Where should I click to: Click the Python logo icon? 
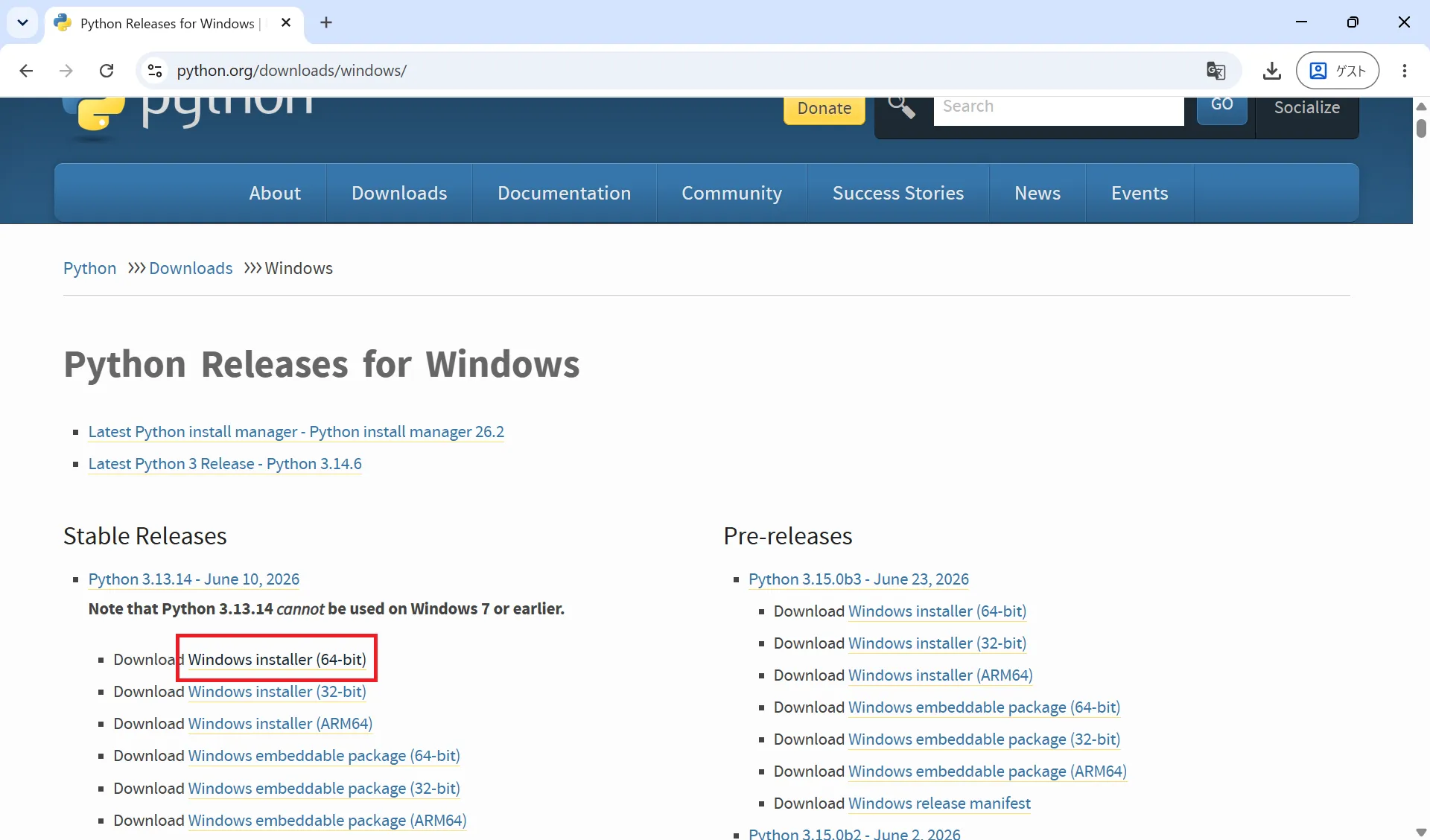click(93, 116)
